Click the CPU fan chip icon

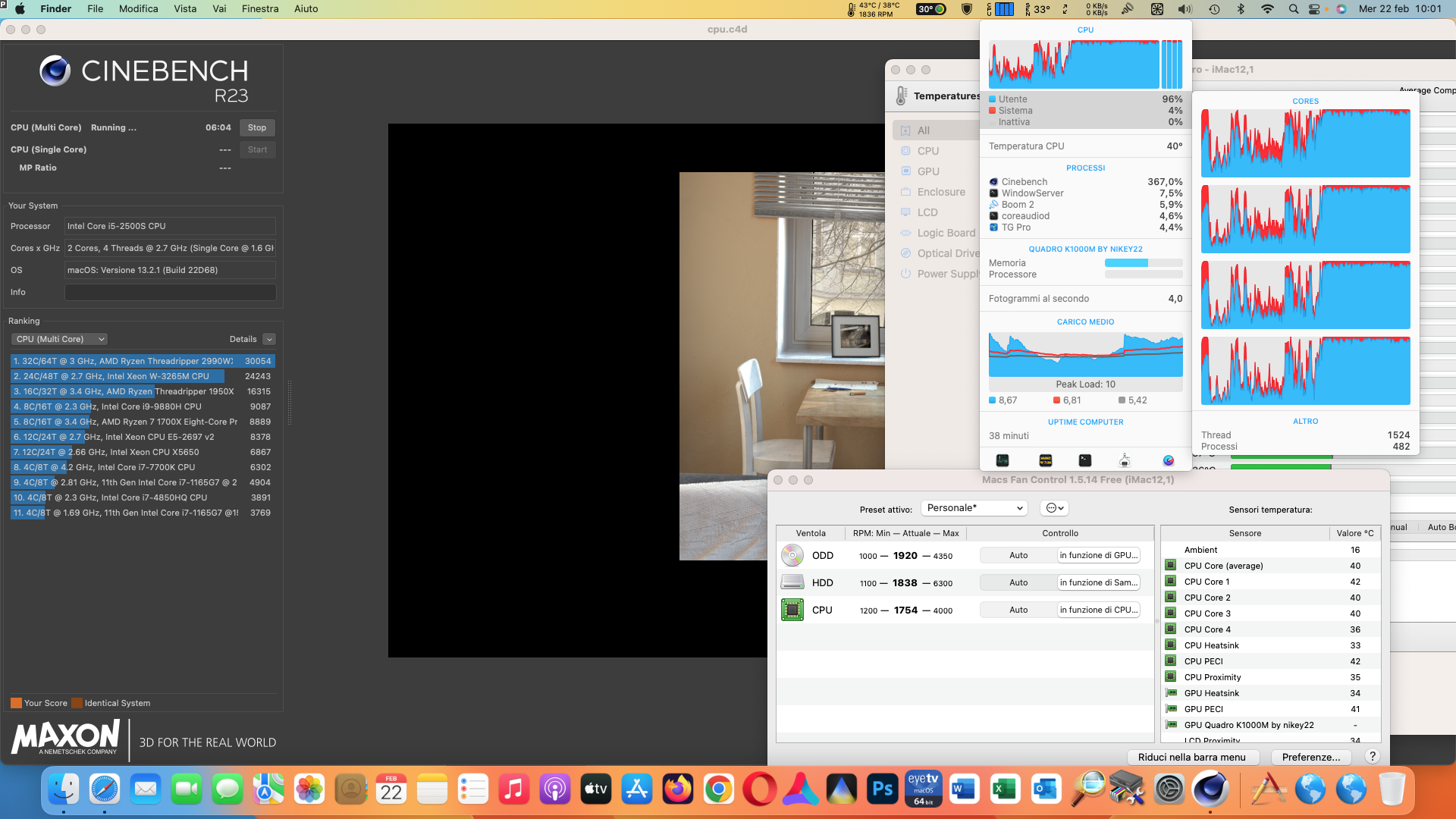pyautogui.click(x=792, y=610)
